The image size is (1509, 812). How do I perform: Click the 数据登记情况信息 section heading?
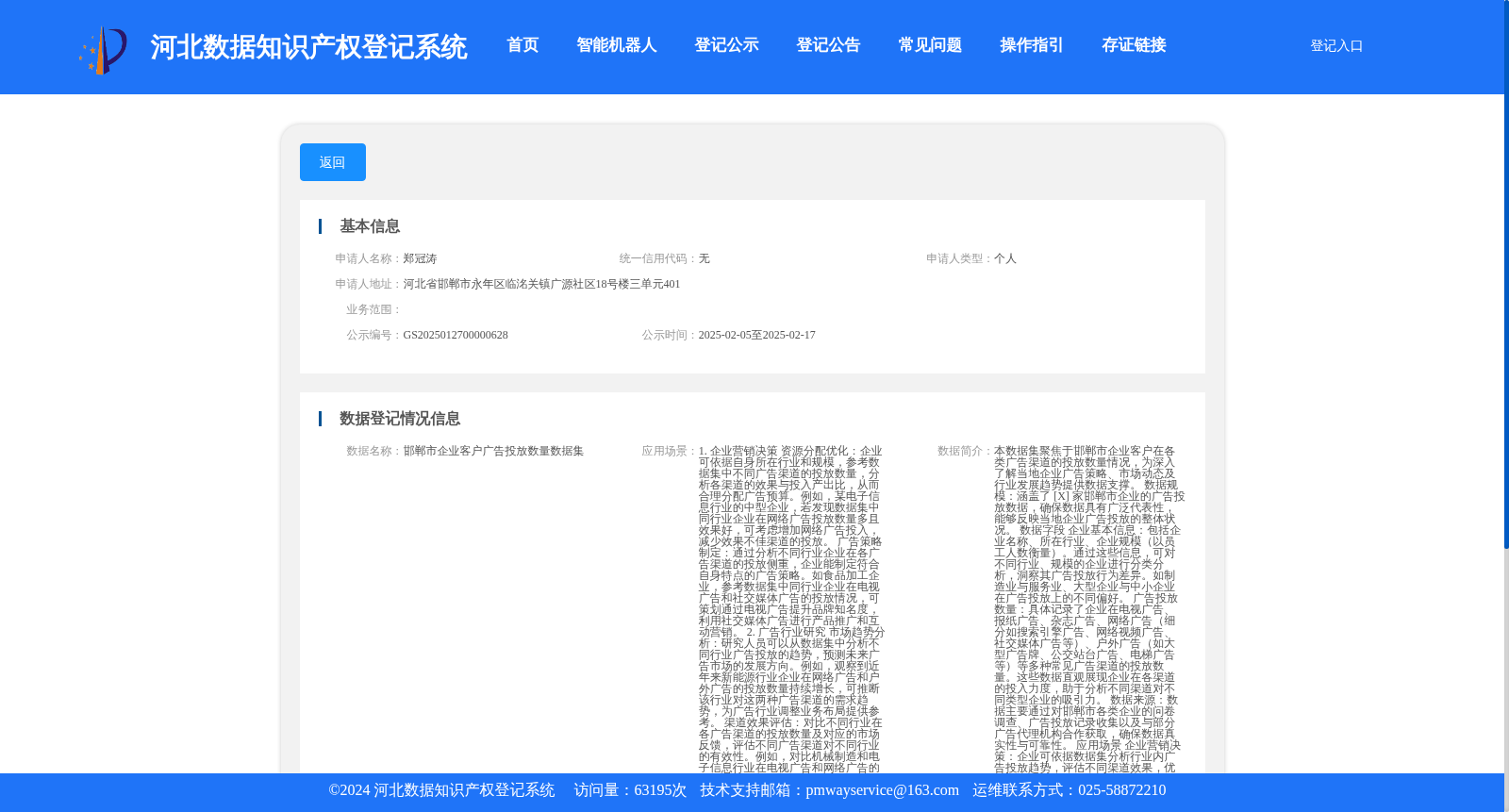click(400, 419)
